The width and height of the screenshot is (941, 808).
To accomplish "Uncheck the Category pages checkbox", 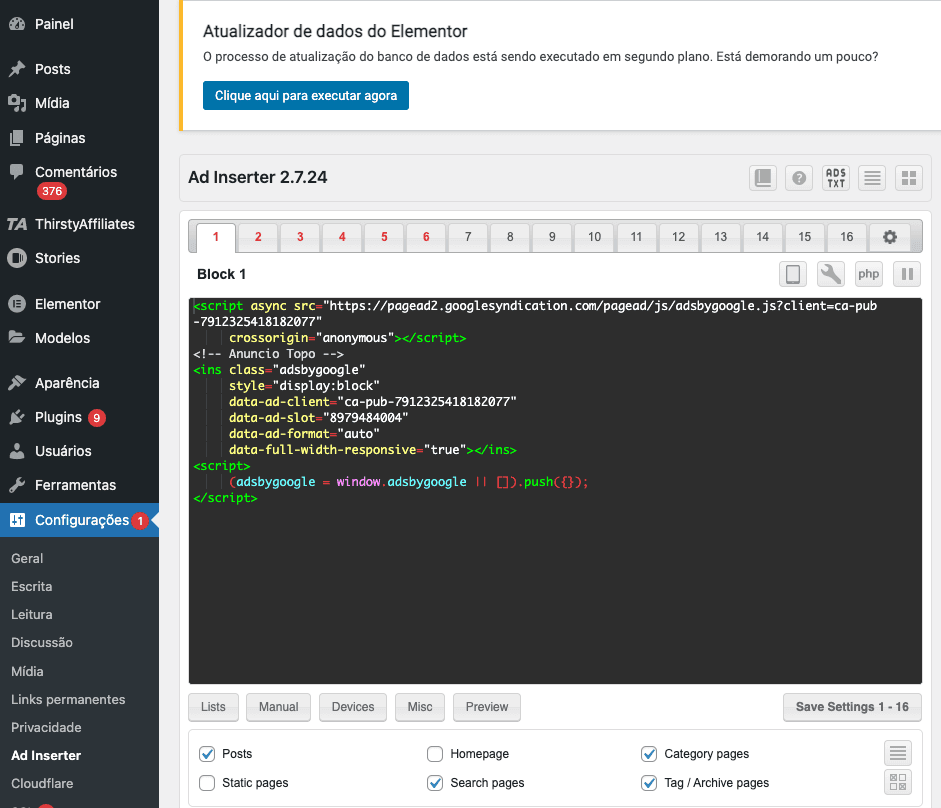I will coord(649,754).
